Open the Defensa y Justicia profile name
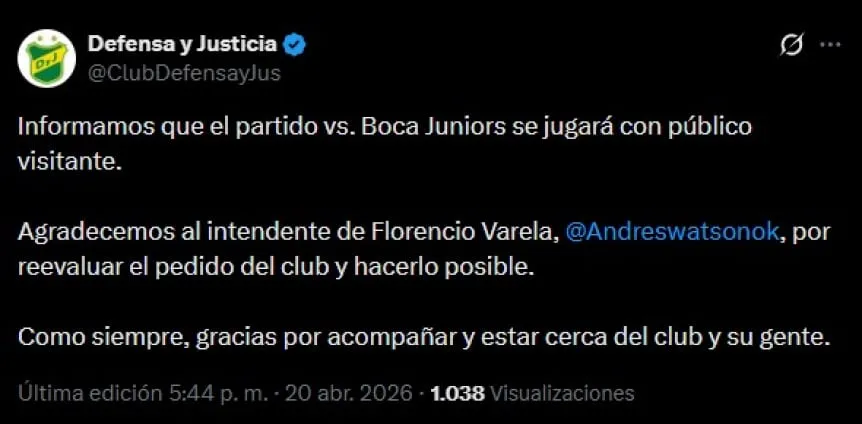 (x=182, y=44)
